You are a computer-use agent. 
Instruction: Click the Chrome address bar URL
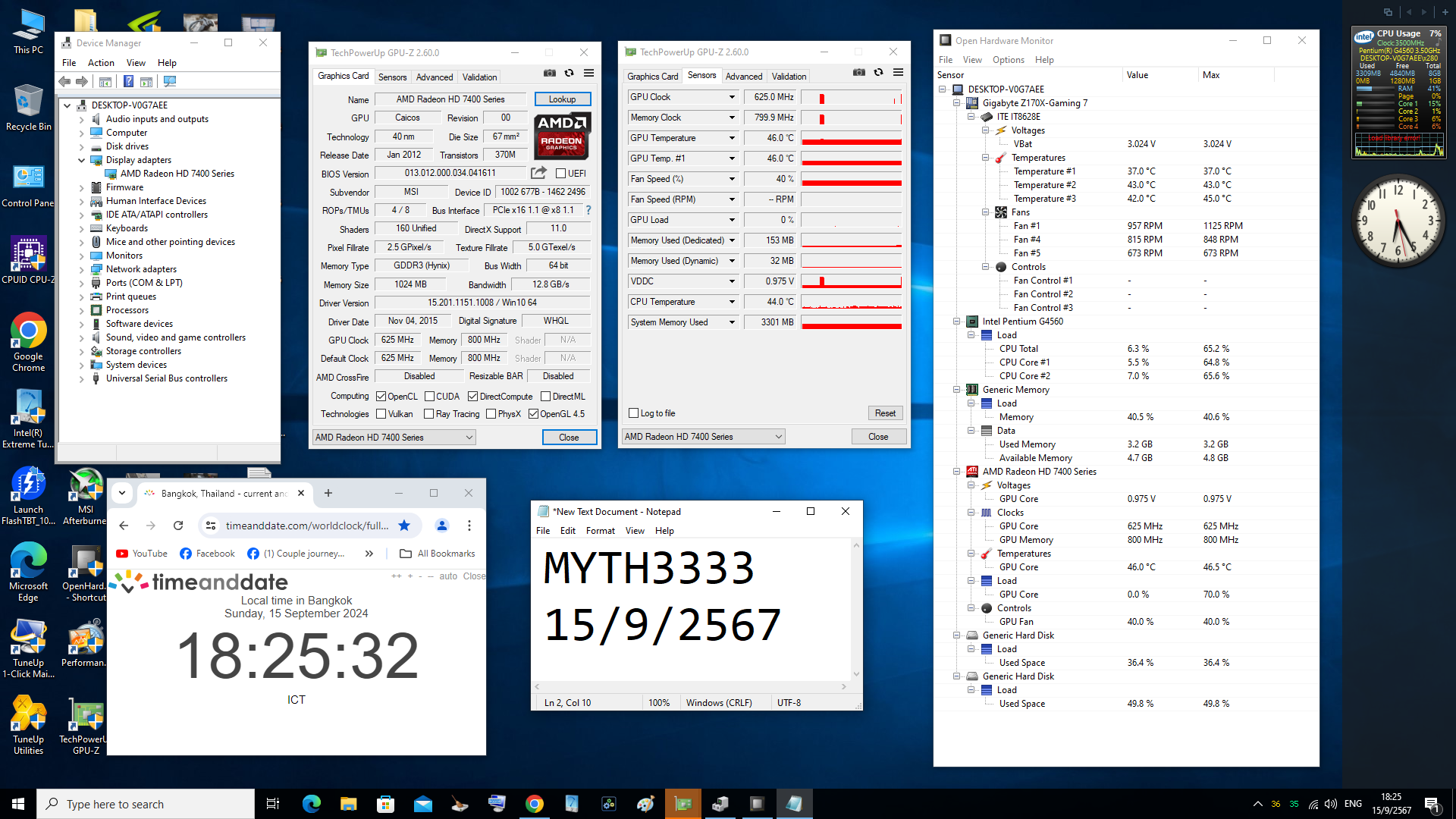click(x=307, y=526)
